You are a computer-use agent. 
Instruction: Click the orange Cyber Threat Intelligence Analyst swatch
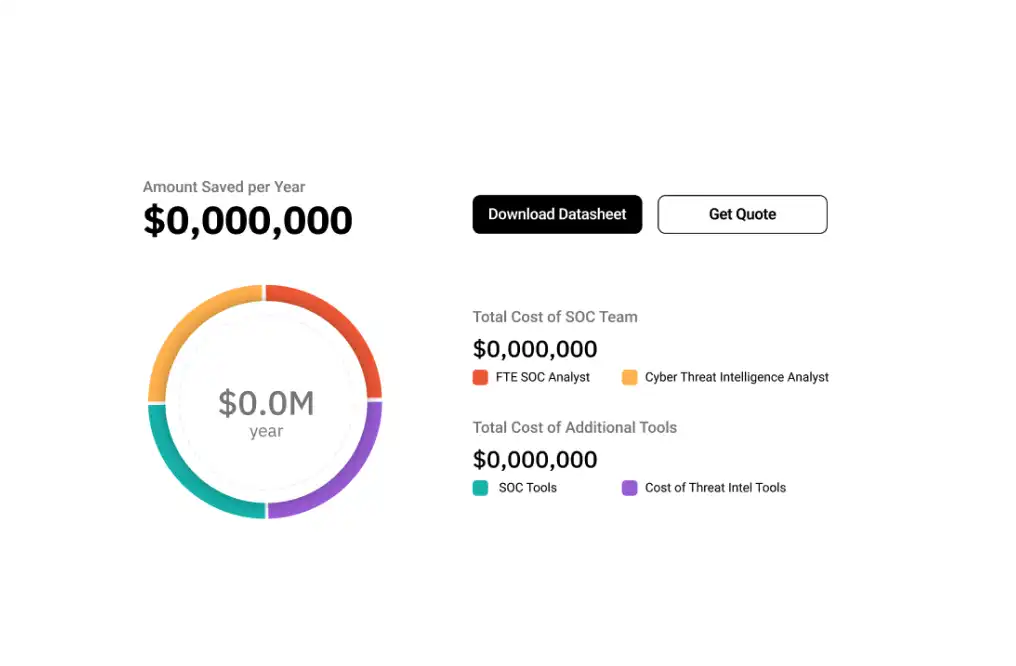pyautogui.click(x=629, y=377)
